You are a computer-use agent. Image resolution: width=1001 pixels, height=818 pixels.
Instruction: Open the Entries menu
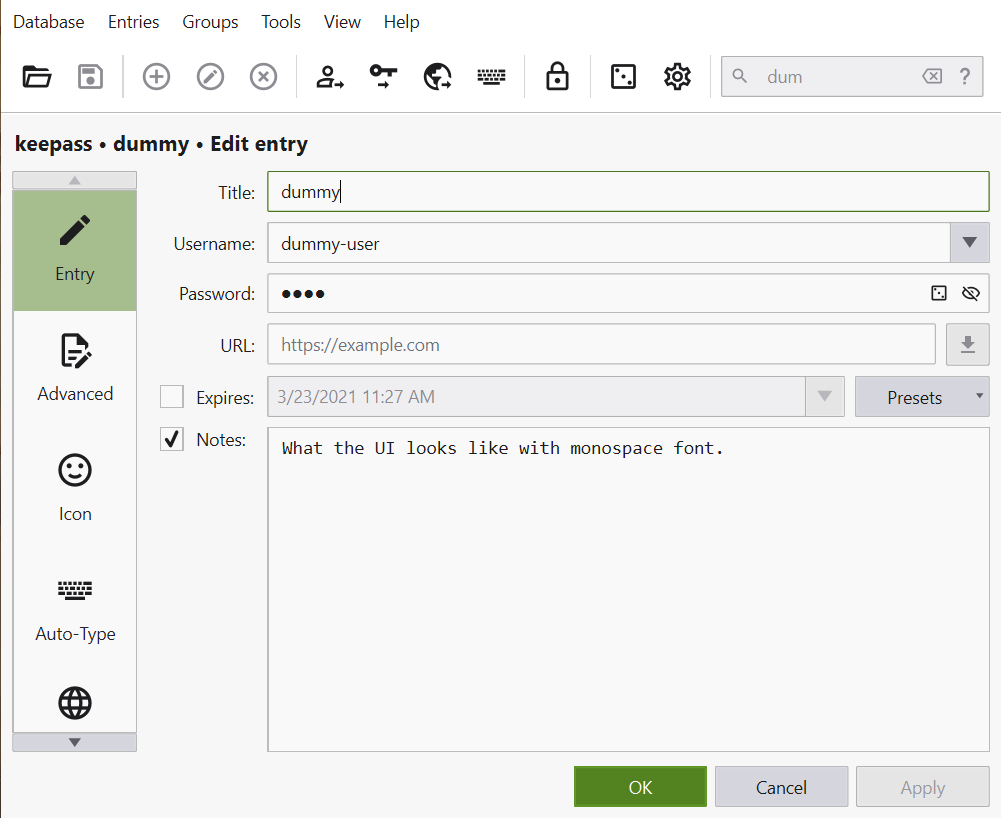133,21
